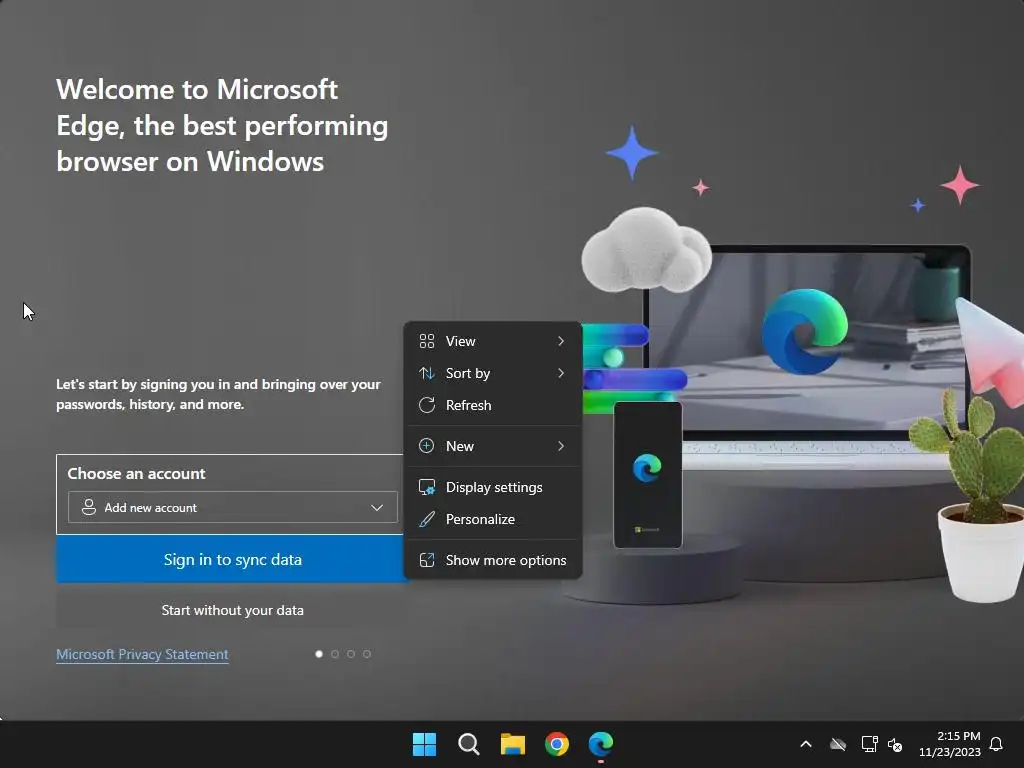Image resolution: width=1024 pixels, height=768 pixels.
Task: Click the Microsoft Edge taskbar icon
Action: [601, 744]
